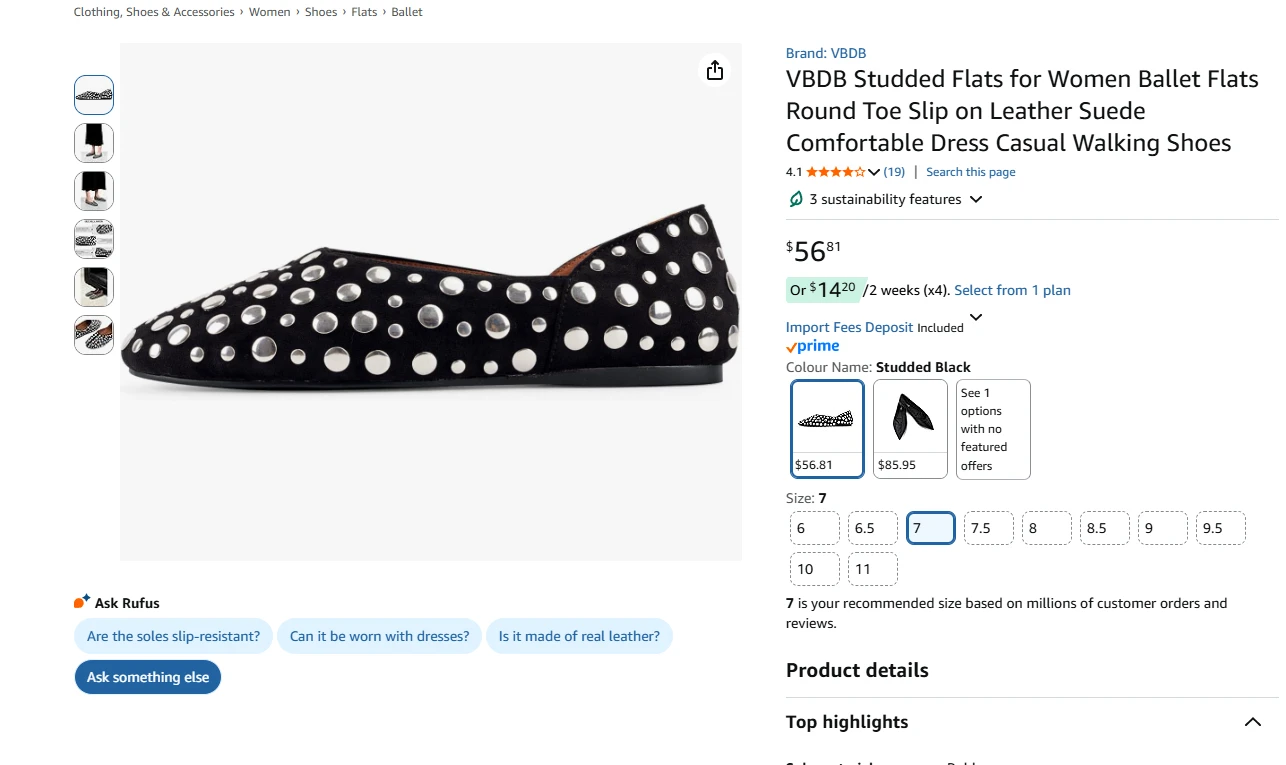This screenshot has width=1286, height=765.
Task: Click Select from 1 plan link
Action: [x=1012, y=290]
